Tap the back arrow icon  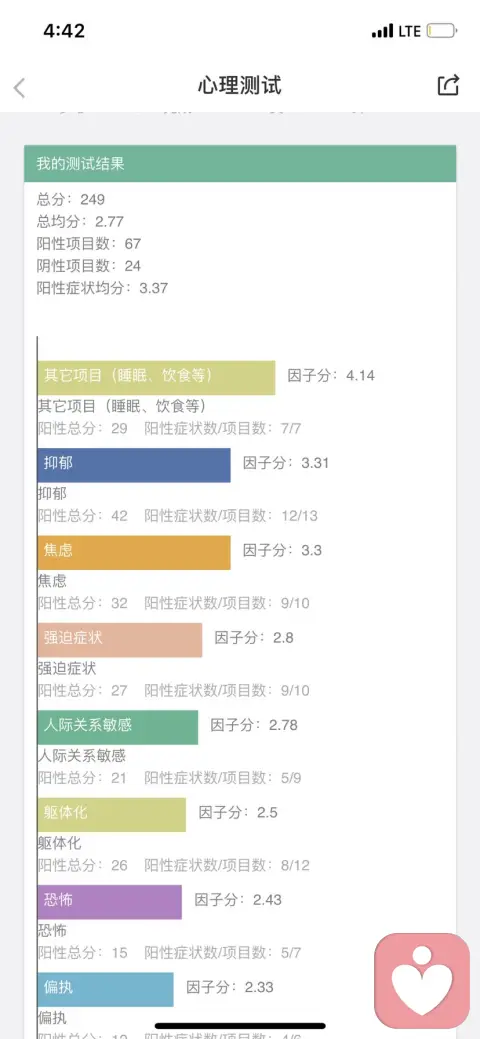coord(19,87)
